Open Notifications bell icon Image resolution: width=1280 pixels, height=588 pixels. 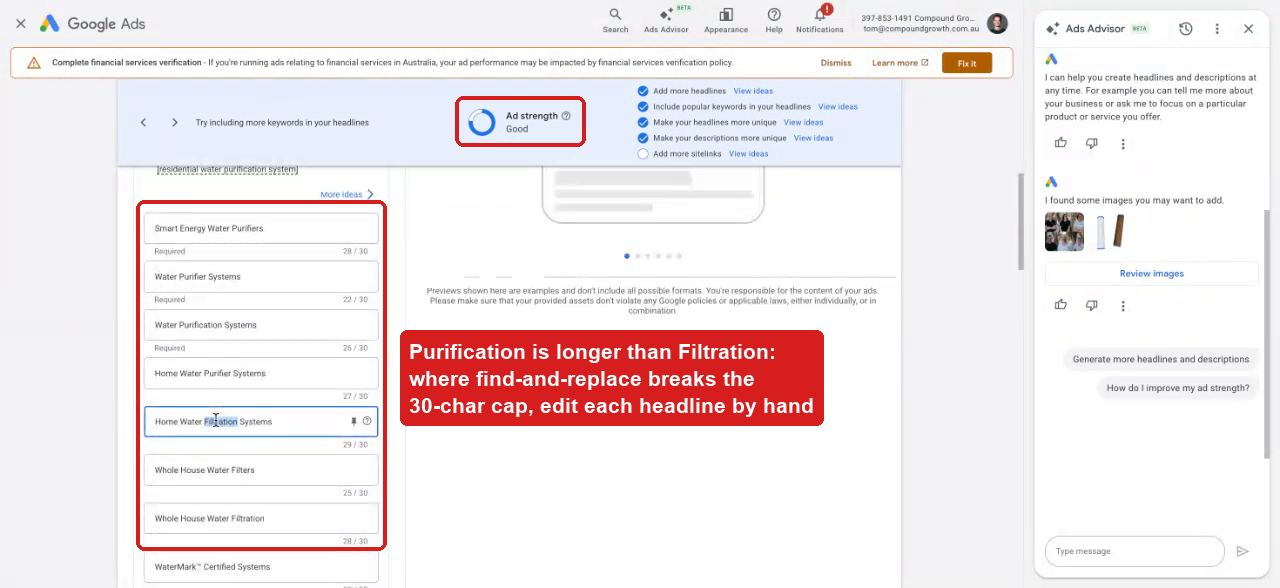(x=820, y=19)
